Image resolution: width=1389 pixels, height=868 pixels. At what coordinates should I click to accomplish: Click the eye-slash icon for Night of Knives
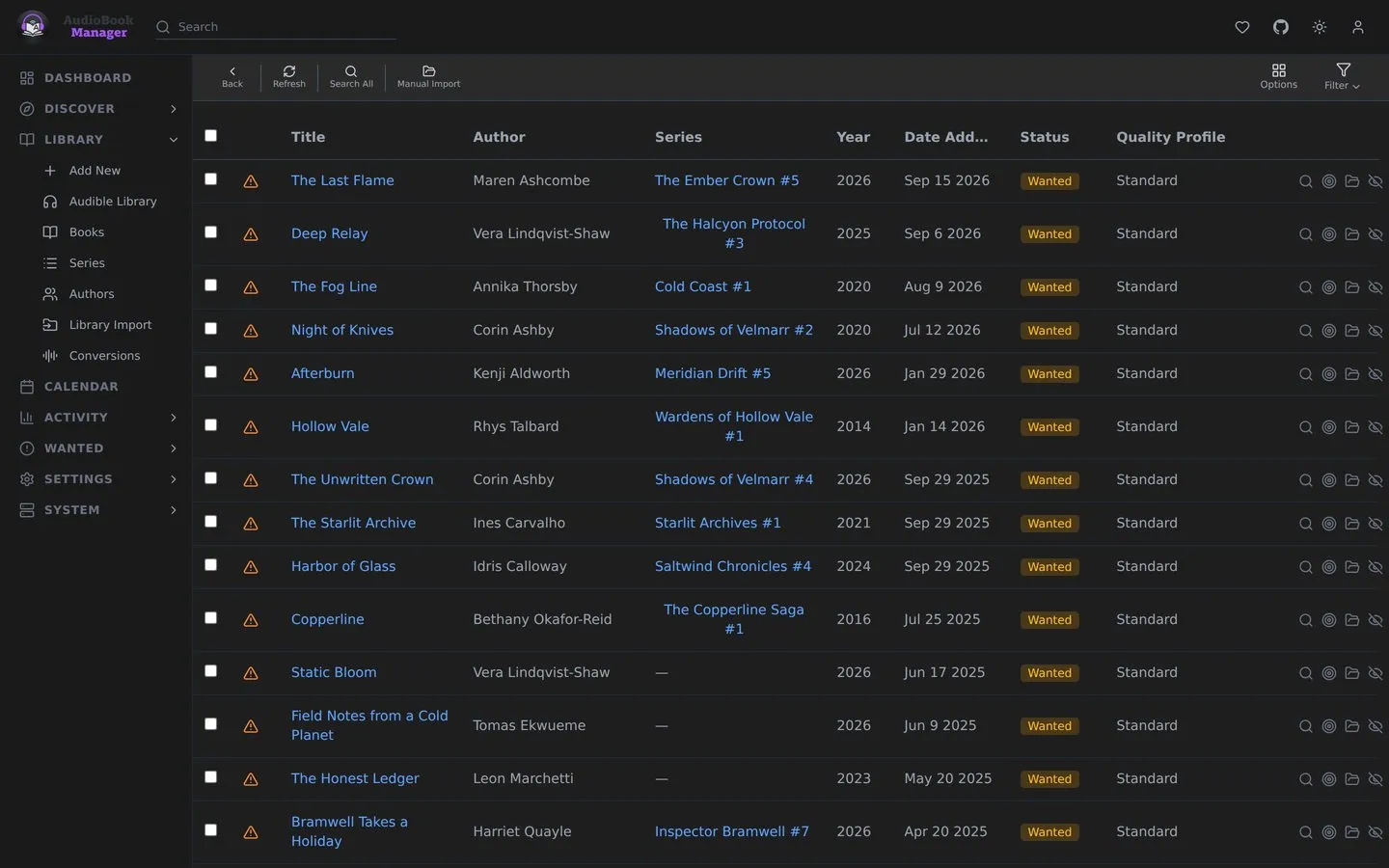coord(1375,331)
